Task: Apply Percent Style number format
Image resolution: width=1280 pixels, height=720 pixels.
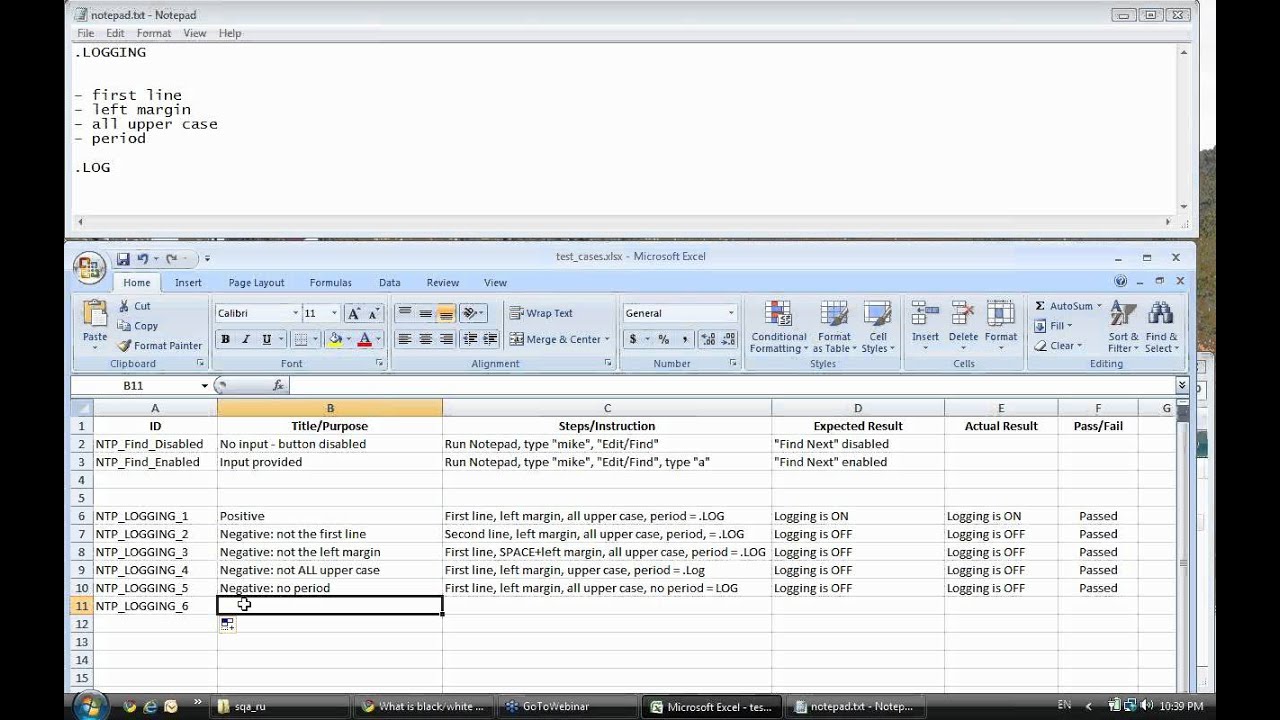Action: [x=663, y=340]
